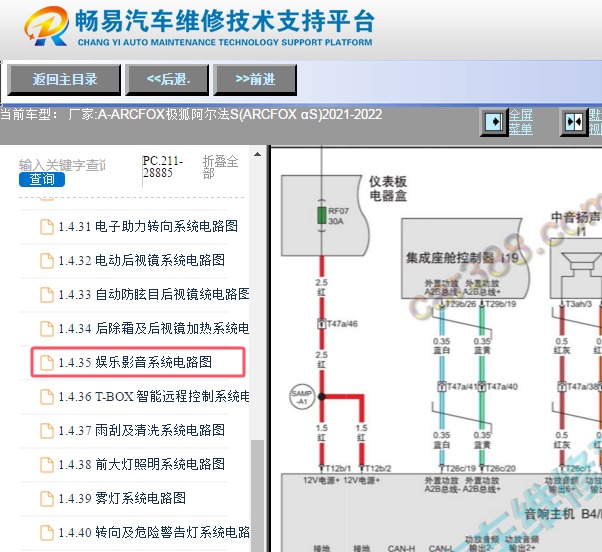Click the sidebar scrollbar thumb
Screen dimensions: 602x552
(x=257, y=496)
